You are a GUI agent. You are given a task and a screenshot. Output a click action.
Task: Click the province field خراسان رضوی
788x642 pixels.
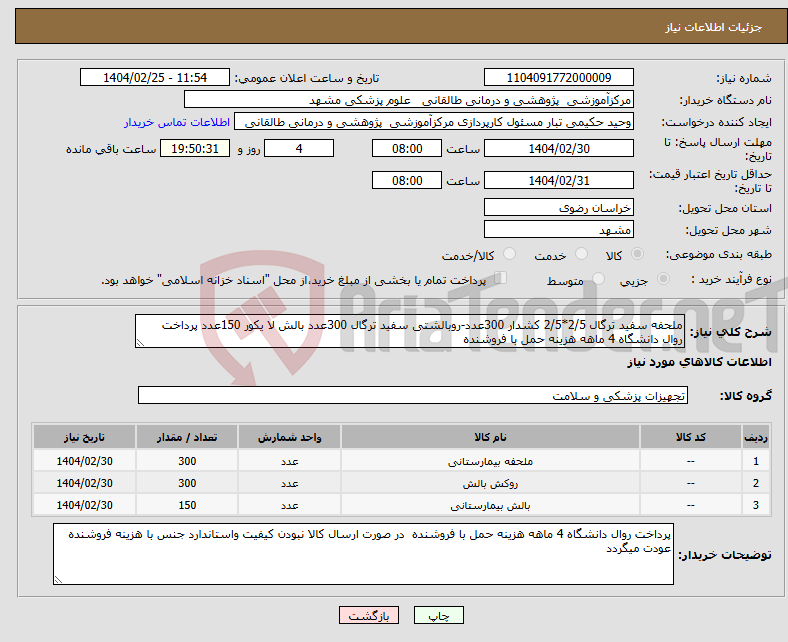point(558,207)
